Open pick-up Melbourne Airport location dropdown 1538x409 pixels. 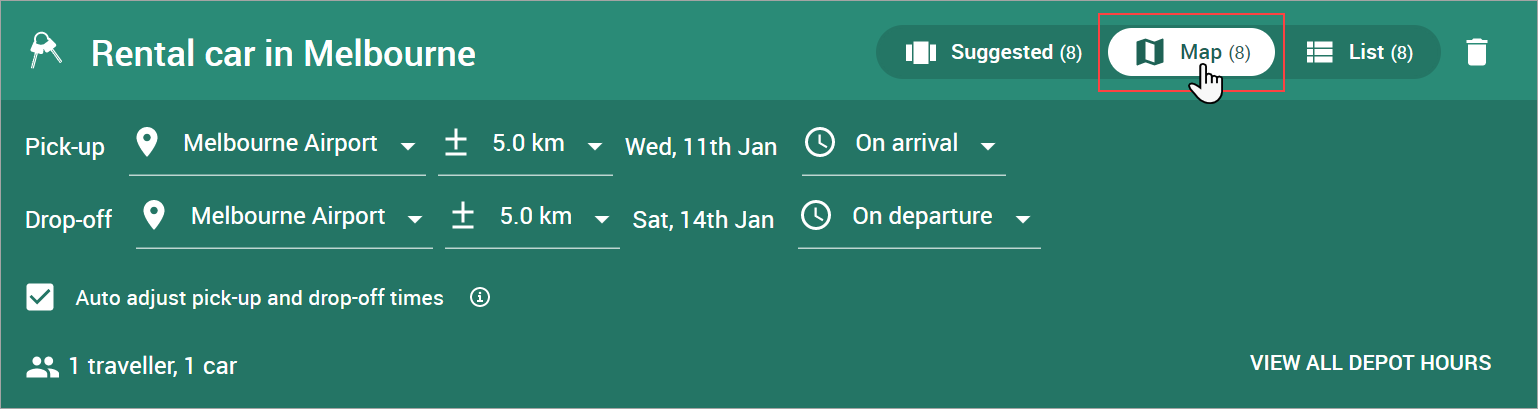click(x=277, y=146)
